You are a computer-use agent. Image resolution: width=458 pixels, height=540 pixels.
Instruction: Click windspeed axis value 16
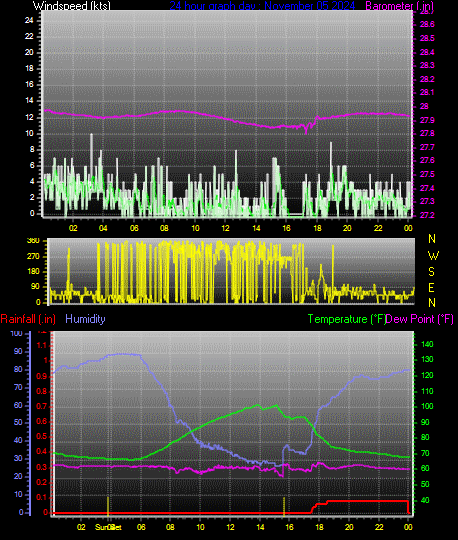[29, 84]
